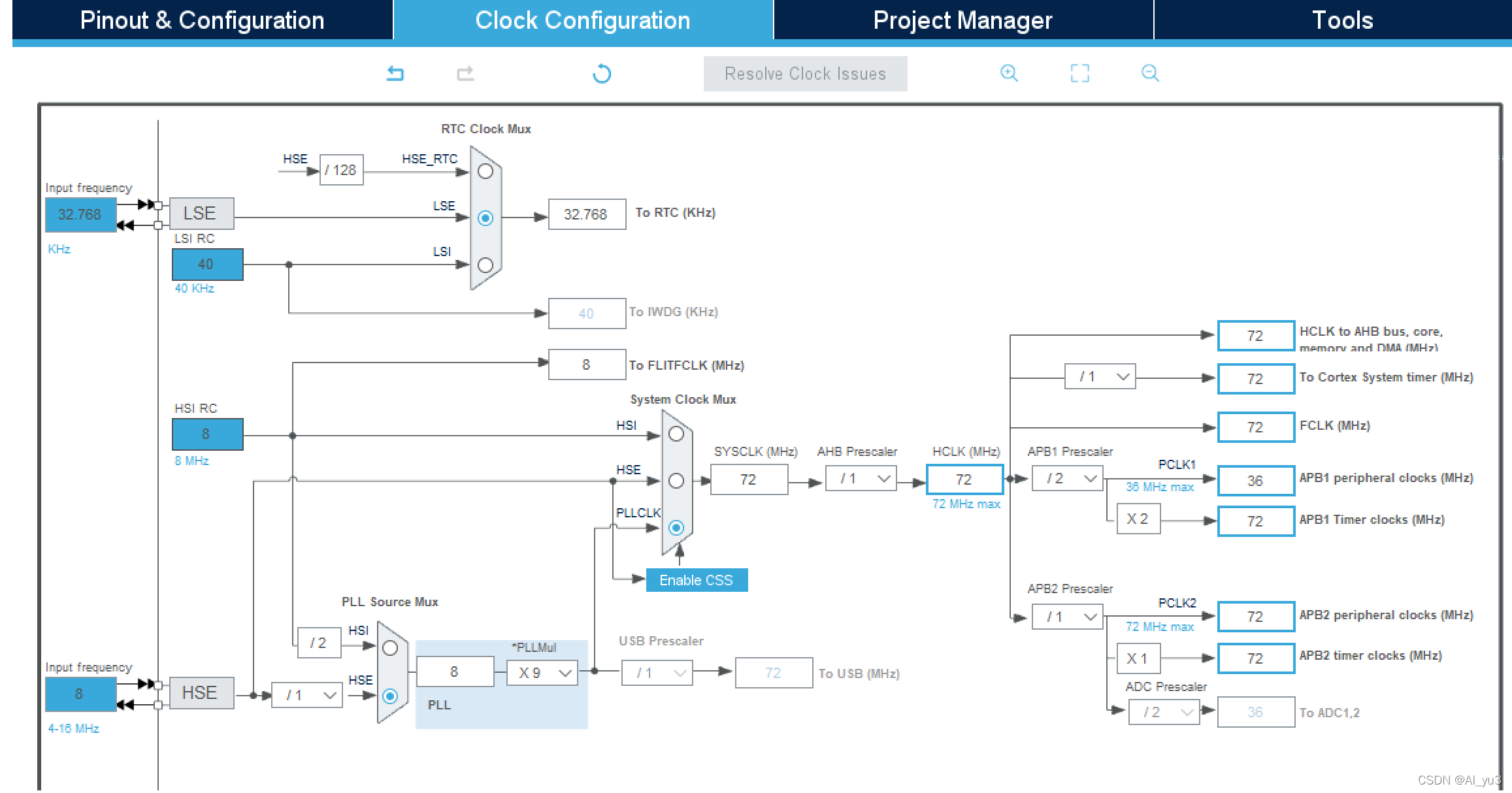Open the PLLMul X 9 dropdown

click(542, 673)
